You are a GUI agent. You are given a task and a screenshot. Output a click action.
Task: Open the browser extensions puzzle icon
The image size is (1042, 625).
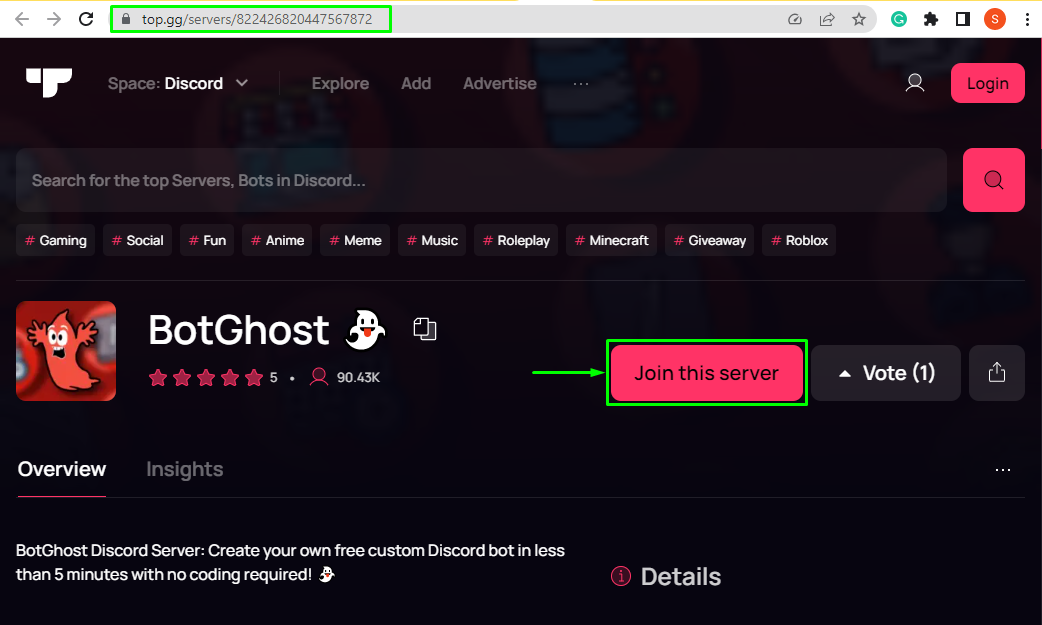point(930,19)
